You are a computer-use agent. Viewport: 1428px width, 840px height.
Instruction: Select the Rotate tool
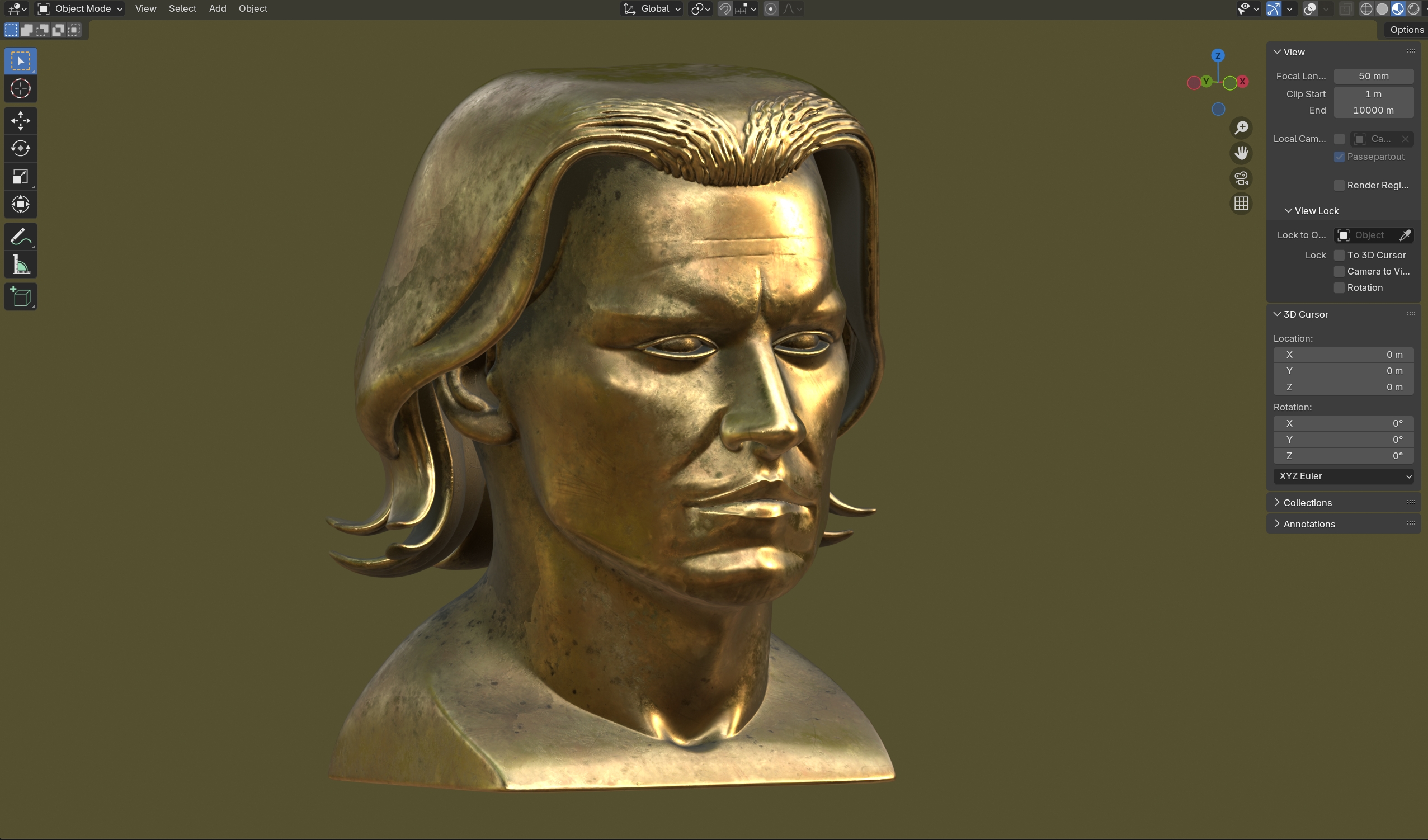point(20,148)
